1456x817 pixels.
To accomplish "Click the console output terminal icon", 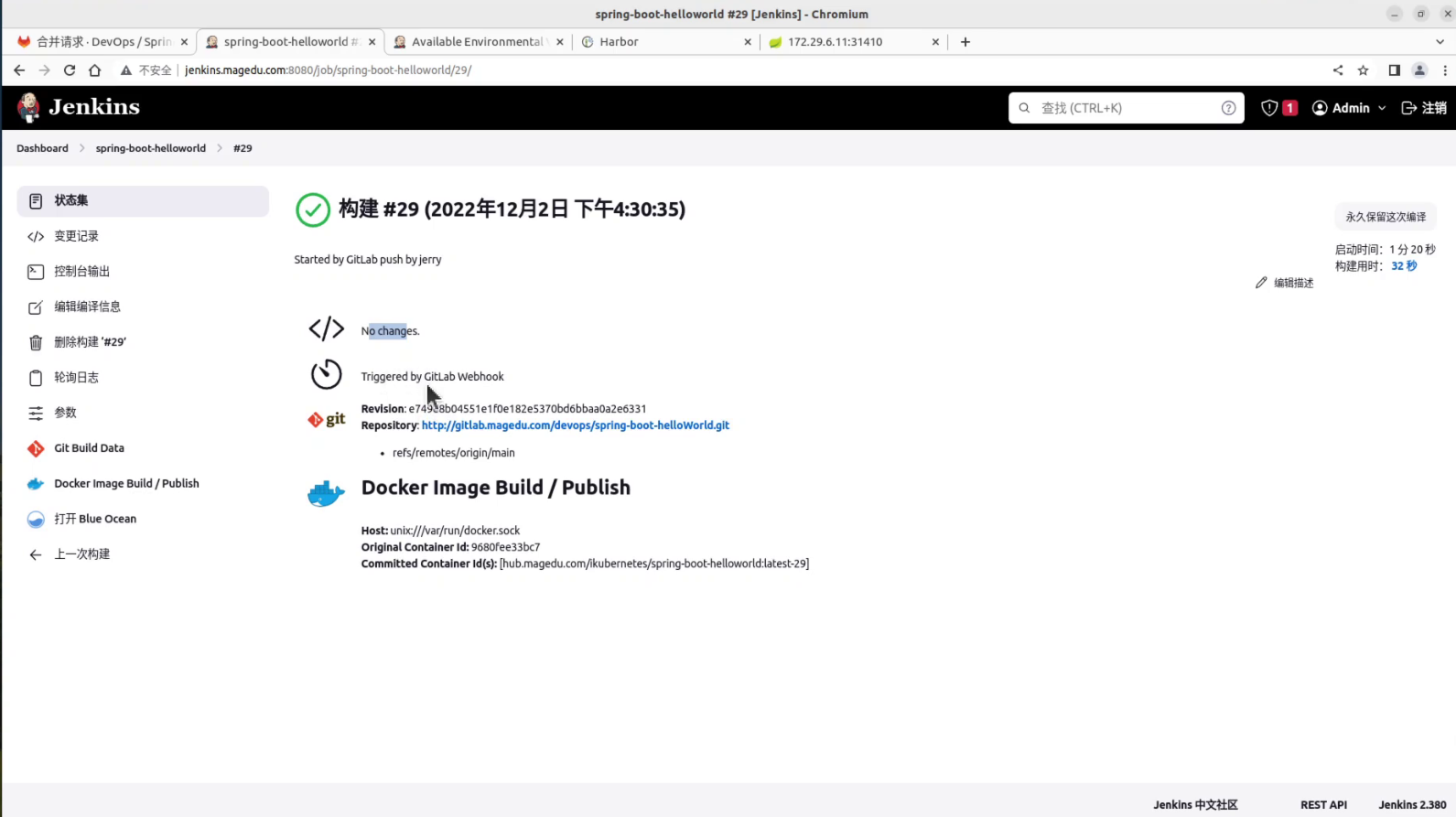I will (x=36, y=272).
